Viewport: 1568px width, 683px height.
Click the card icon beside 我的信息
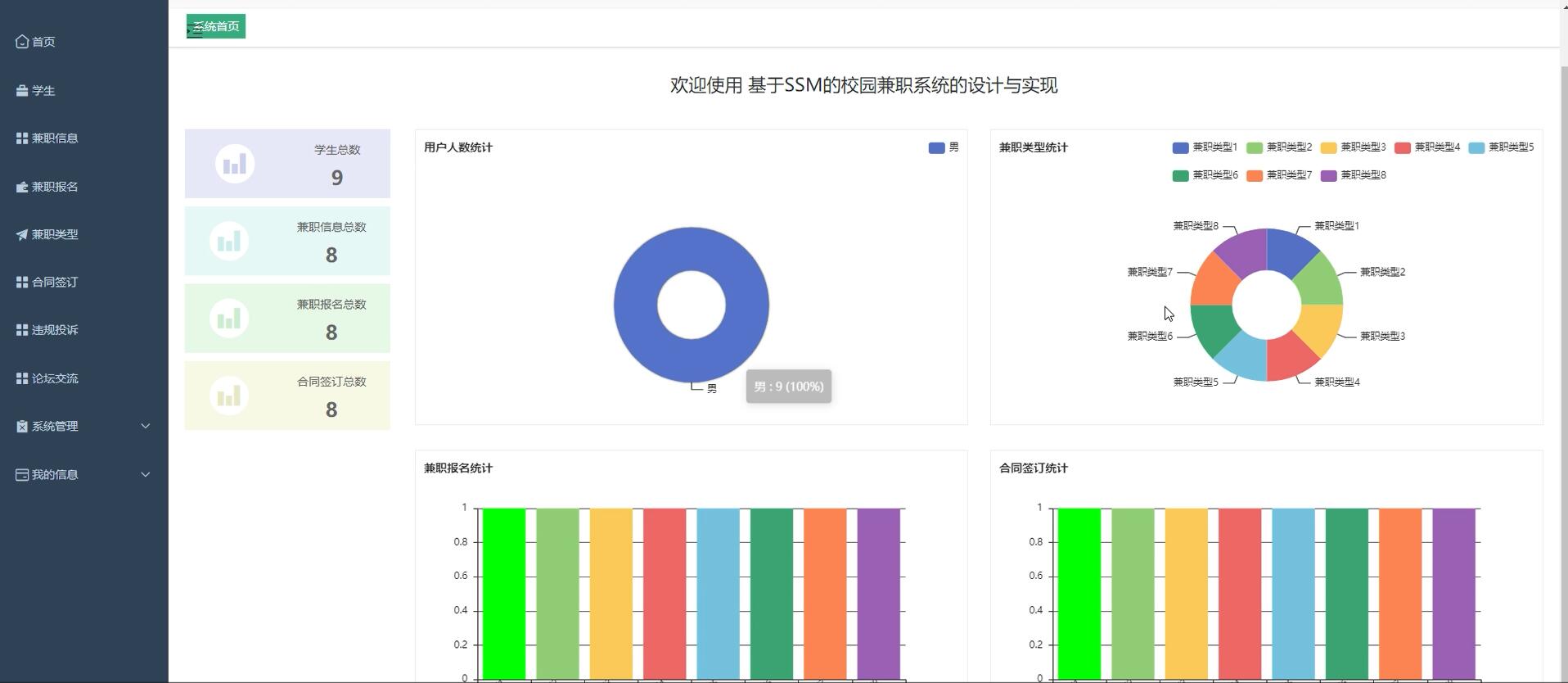[x=22, y=474]
